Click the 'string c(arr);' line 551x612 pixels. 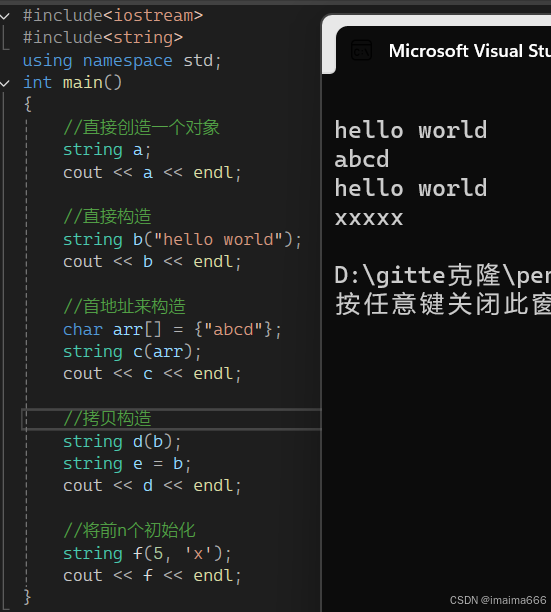132,352
